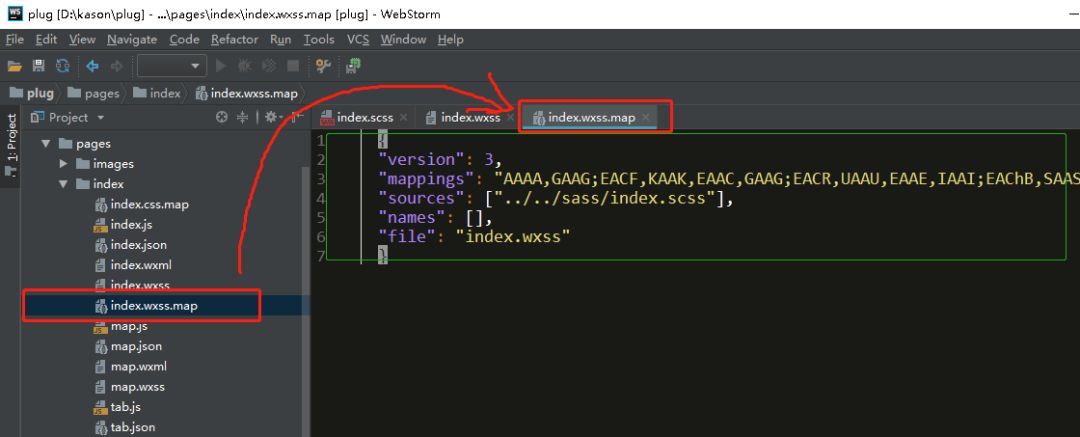Click the scroll-from-source target icon

point(222,117)
